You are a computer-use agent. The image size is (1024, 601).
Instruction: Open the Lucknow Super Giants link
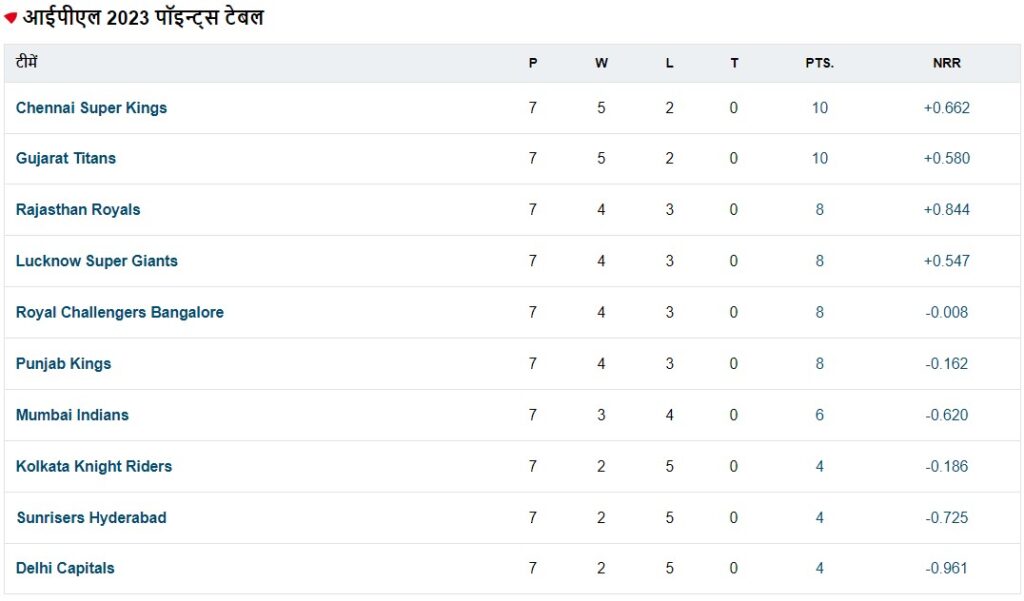97,261
